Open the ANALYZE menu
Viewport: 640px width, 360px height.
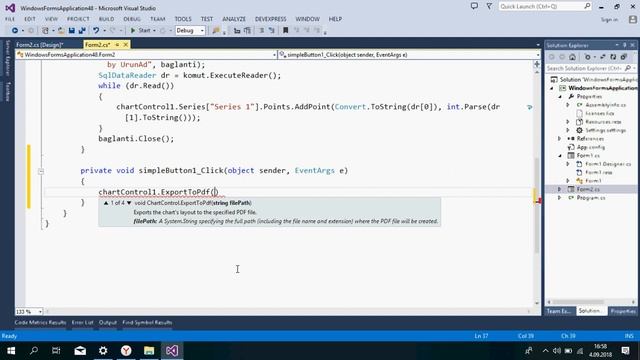click(234, 19)
